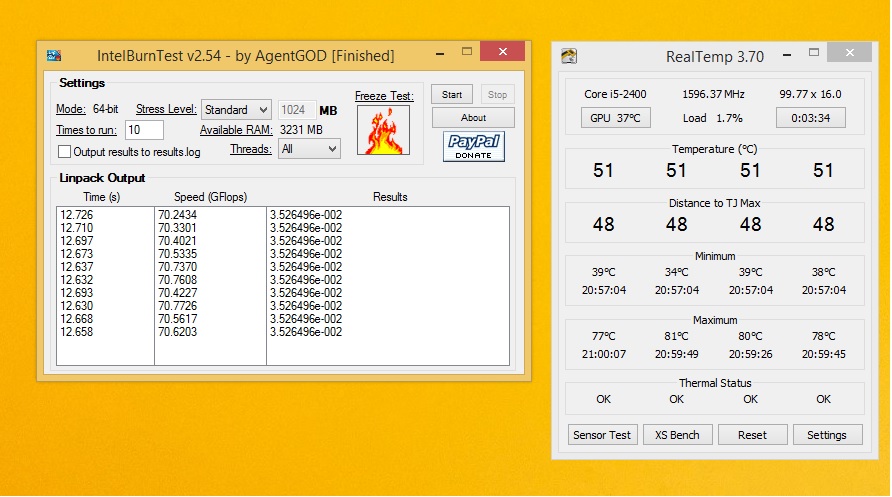Enable Output results to results.log checkbox

(65, 152)
